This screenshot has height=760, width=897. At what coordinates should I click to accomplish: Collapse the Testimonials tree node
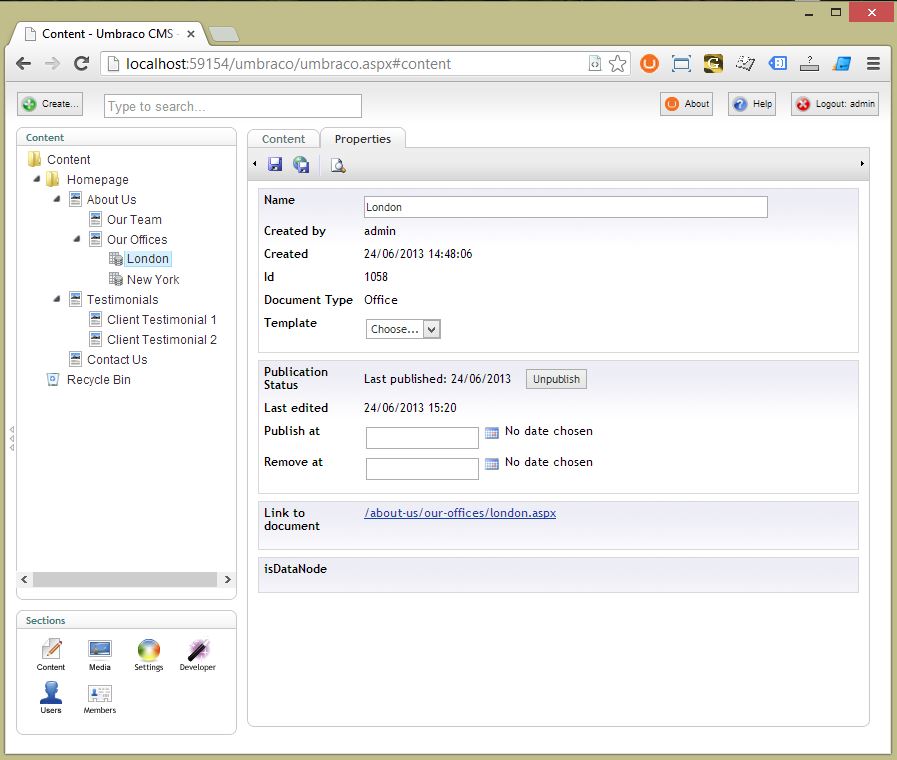57,299
